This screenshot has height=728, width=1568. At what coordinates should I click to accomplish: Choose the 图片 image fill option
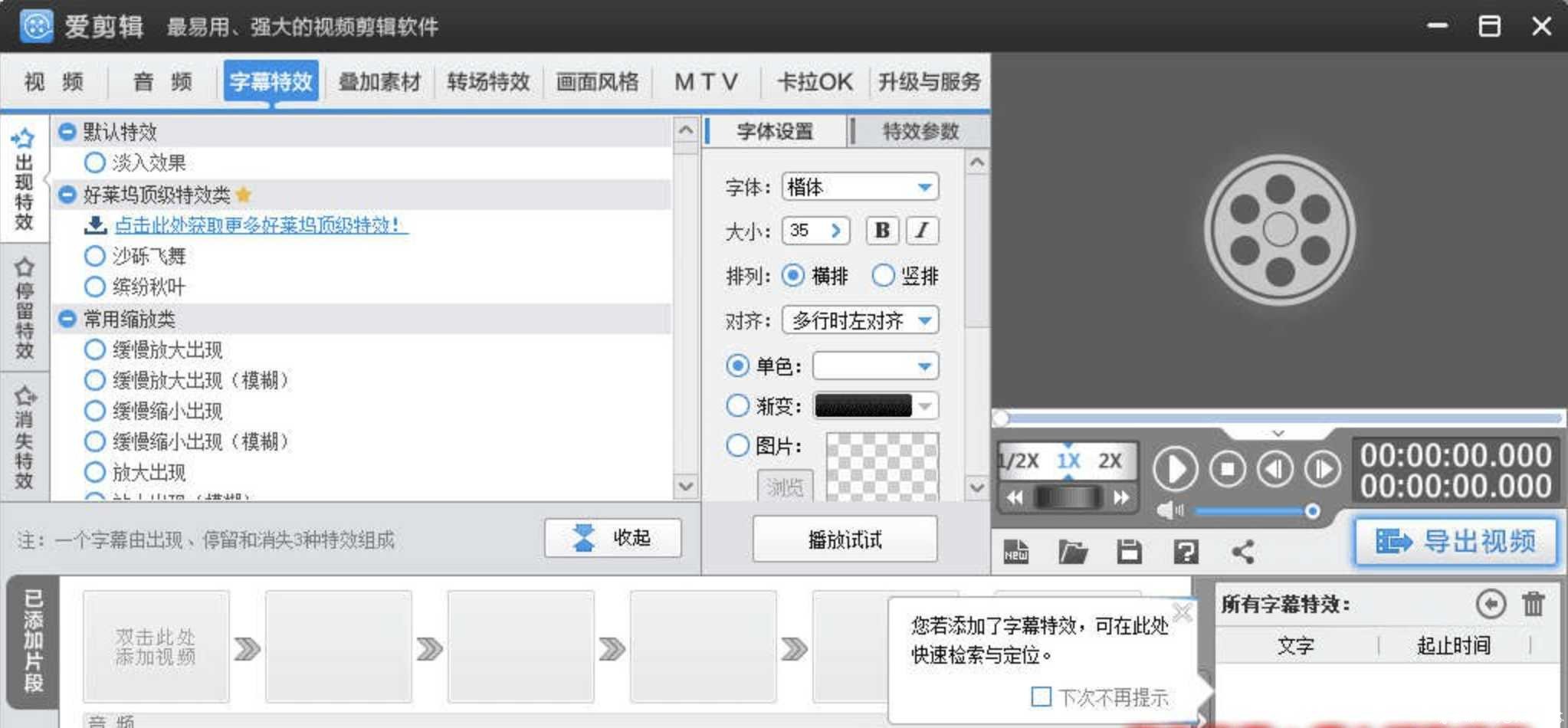[x=737, y=445]
